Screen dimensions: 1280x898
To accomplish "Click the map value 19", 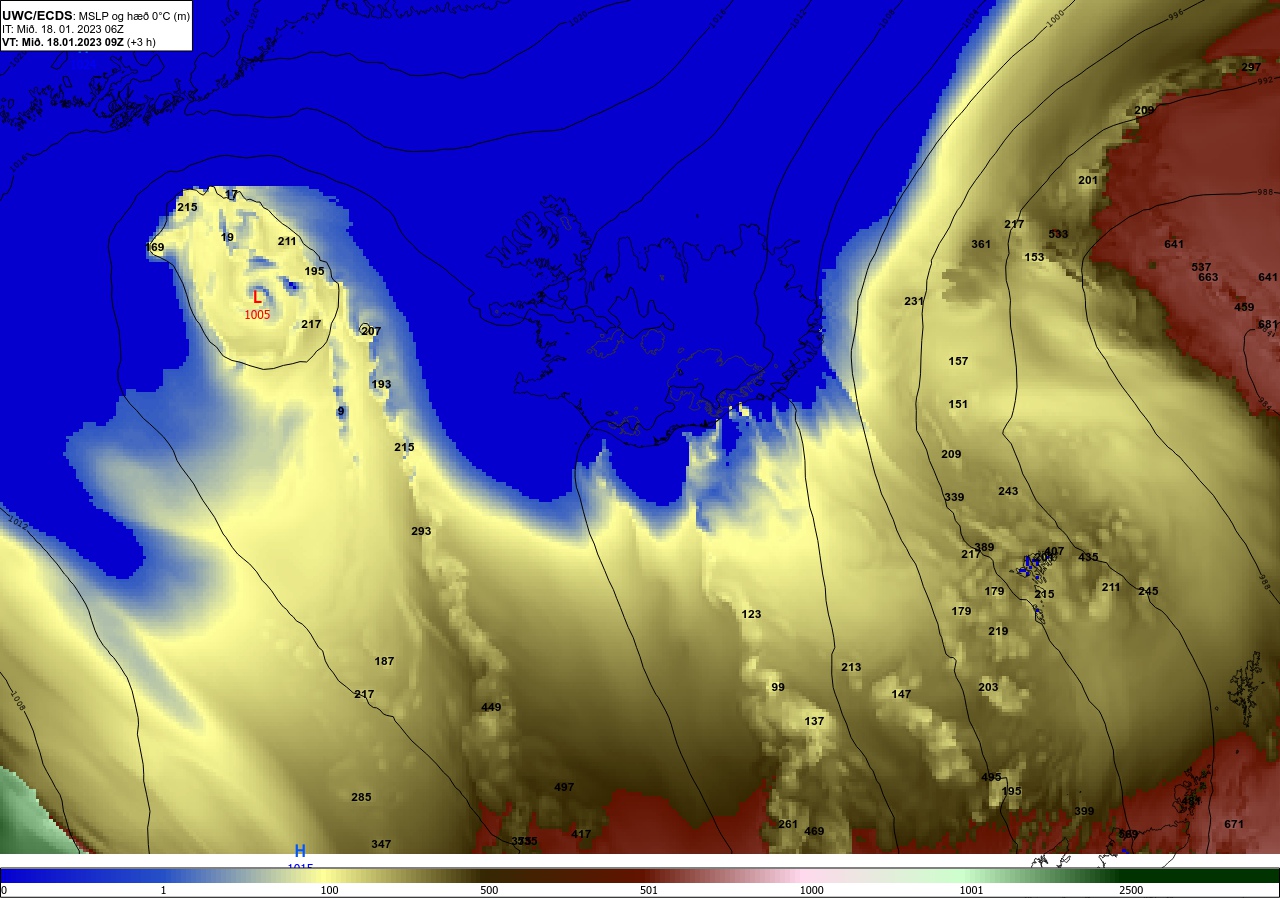I will pos(227,238).
